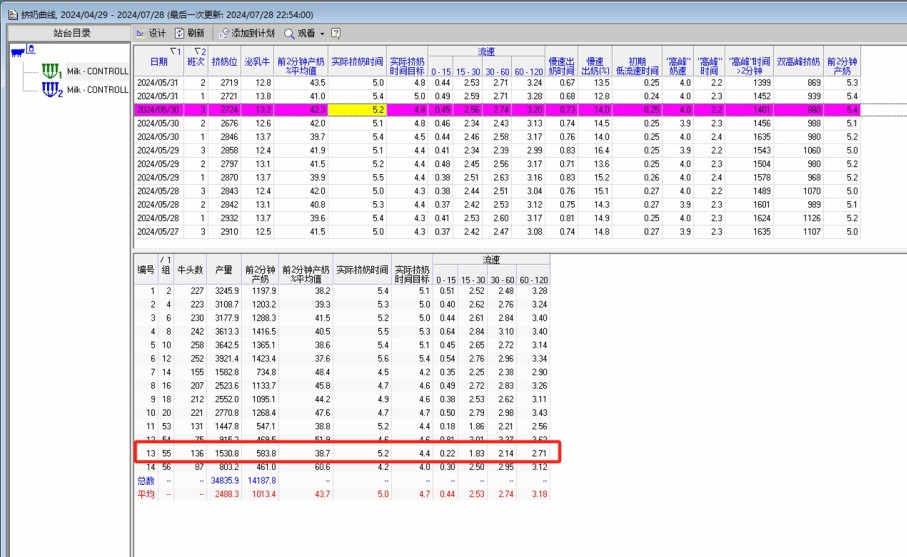The width and height of the screenshot is (907, 557).
Task: Select the magenta highlighted 2024/05/30 row
Action: [159, 109]
